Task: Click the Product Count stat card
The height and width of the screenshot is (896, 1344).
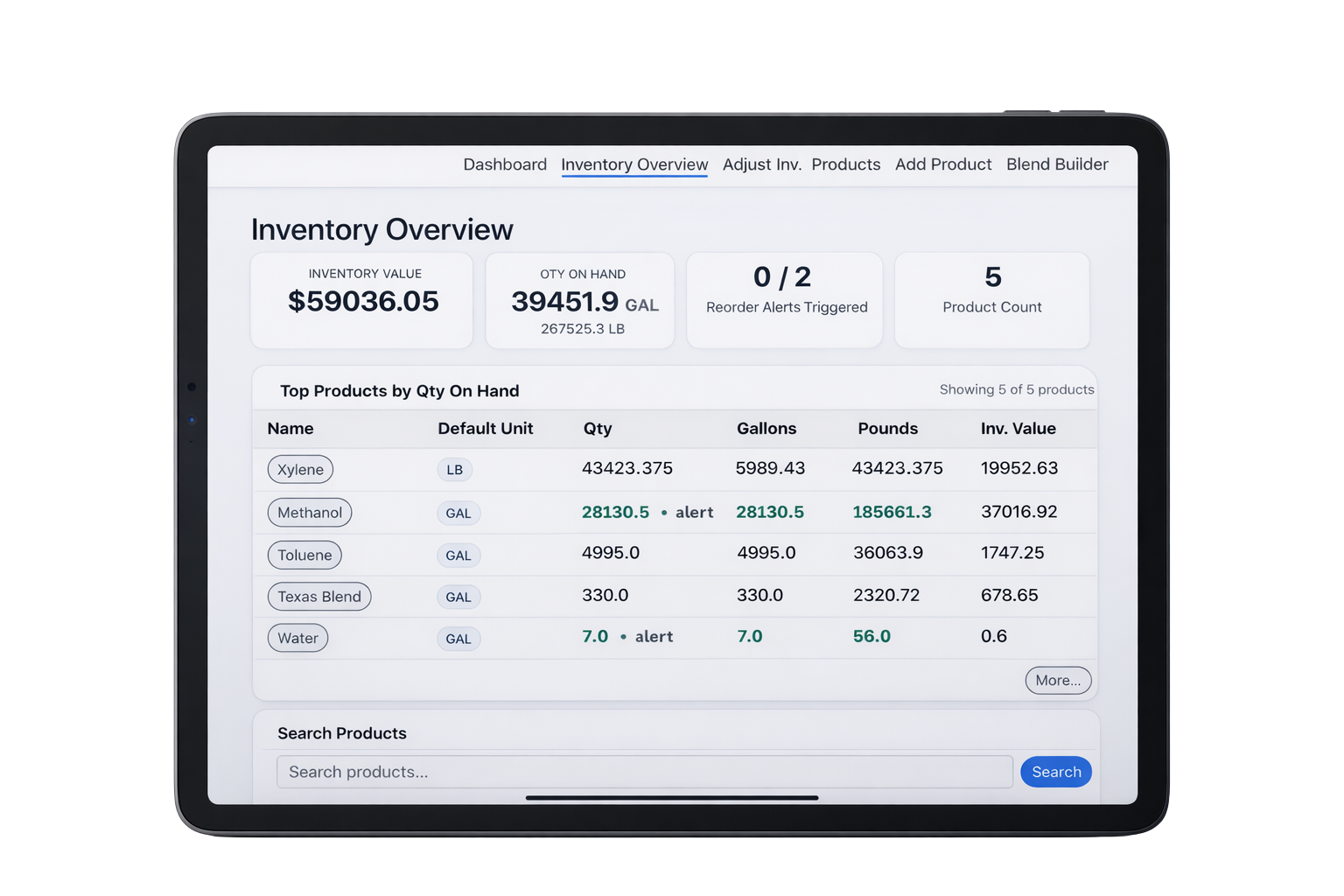Action: (991, 300)
